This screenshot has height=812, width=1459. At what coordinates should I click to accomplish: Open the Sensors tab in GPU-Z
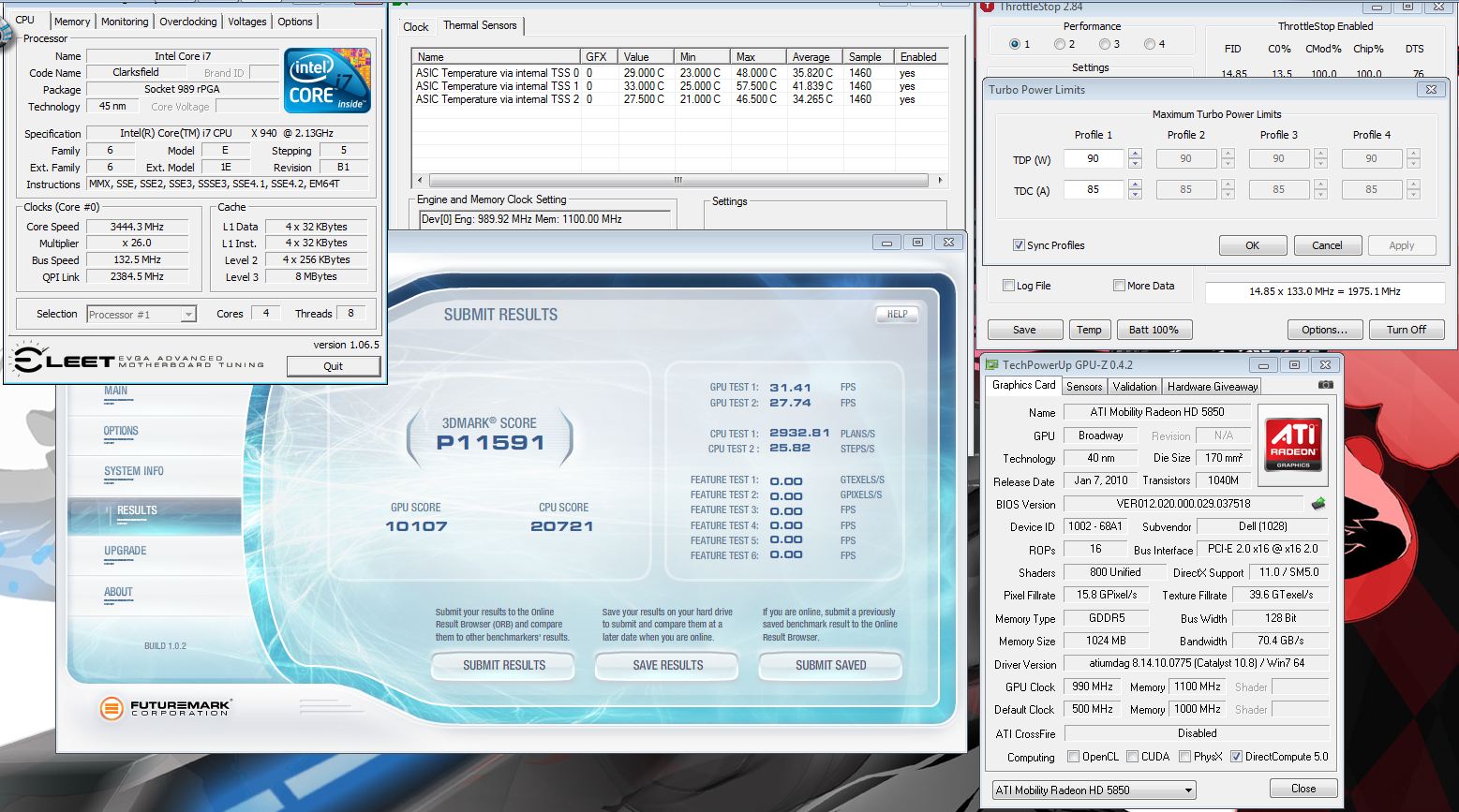pos(1084,387)
